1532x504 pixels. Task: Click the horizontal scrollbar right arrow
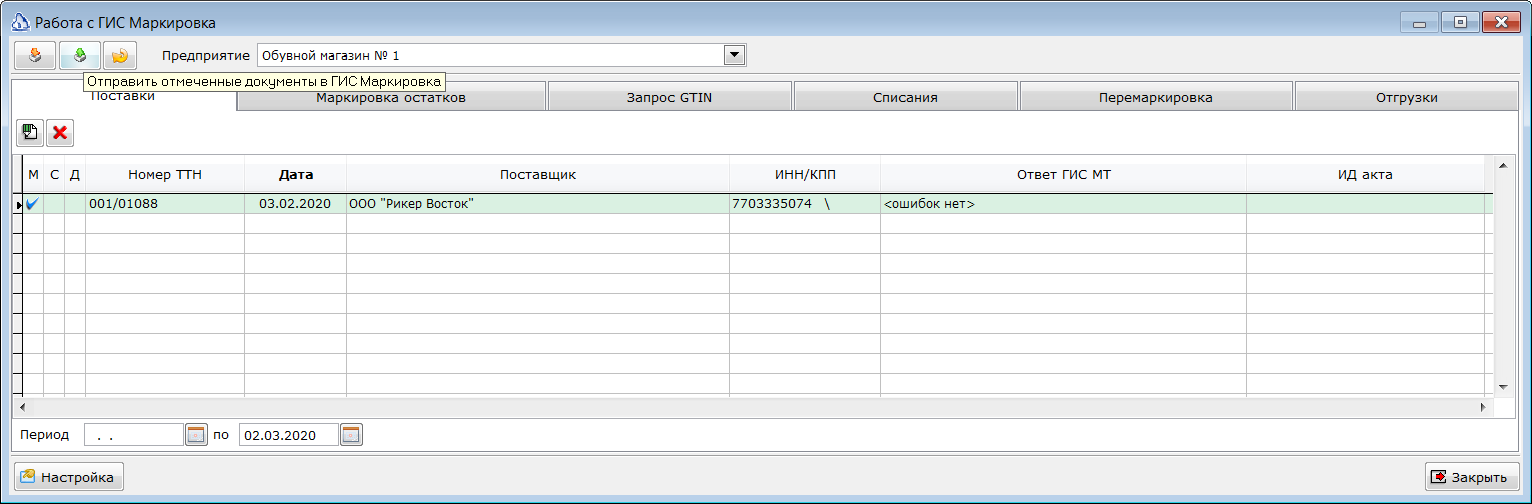pyautogui.click(x=1484, y=408)
